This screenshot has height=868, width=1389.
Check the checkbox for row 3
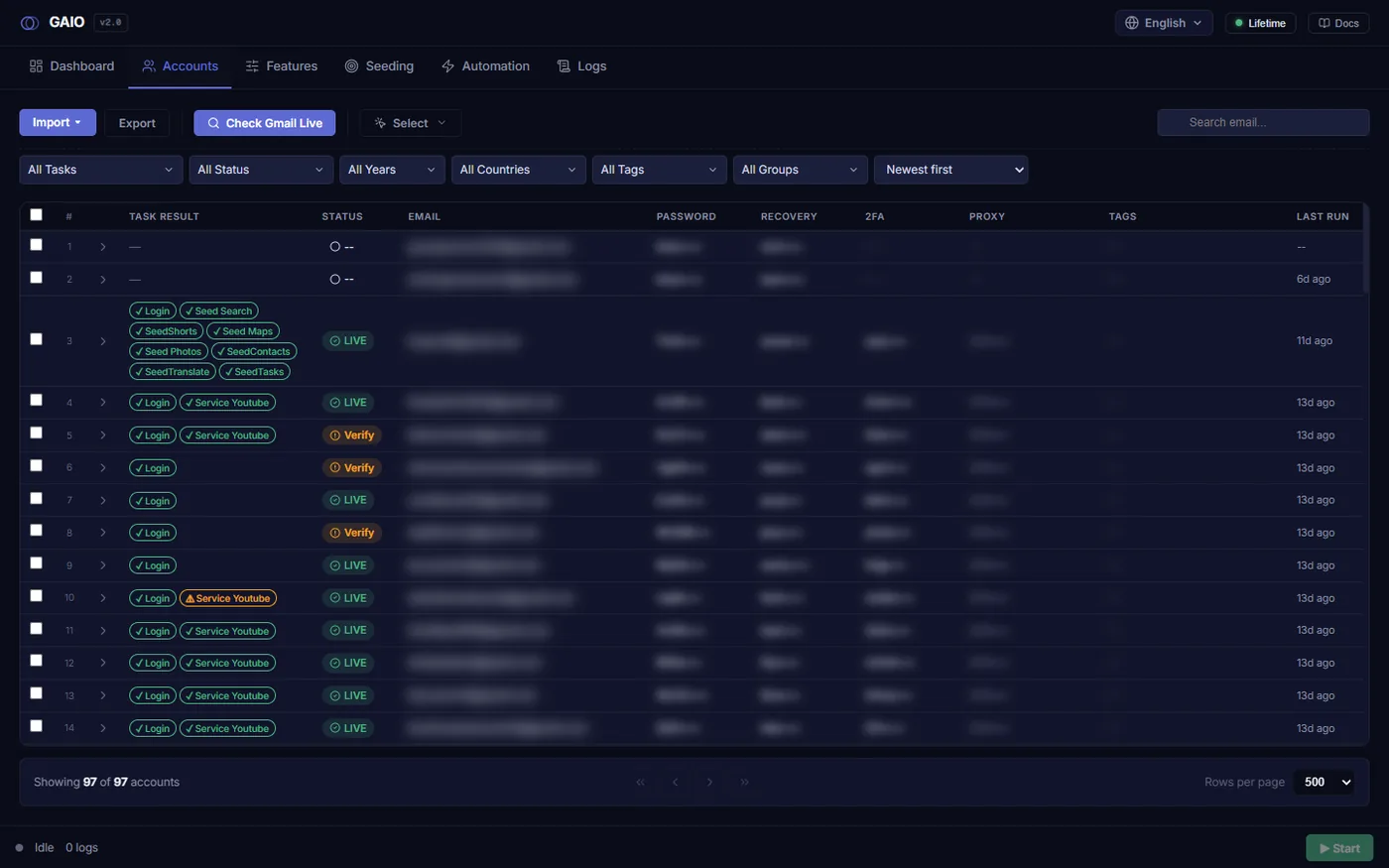37,339
